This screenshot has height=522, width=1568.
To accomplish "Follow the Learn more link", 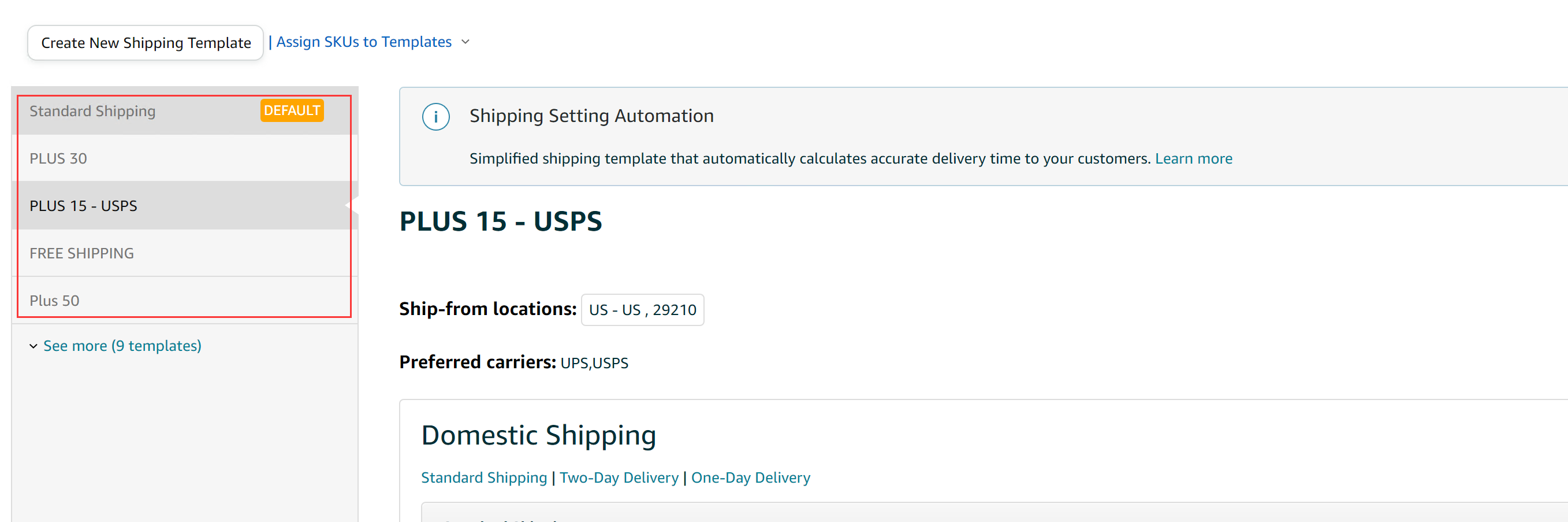I will tap(1193, 159).
